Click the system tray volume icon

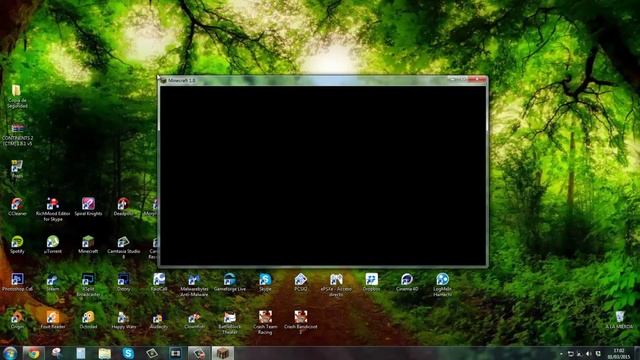pyautogui.click(x=588, y=353)
